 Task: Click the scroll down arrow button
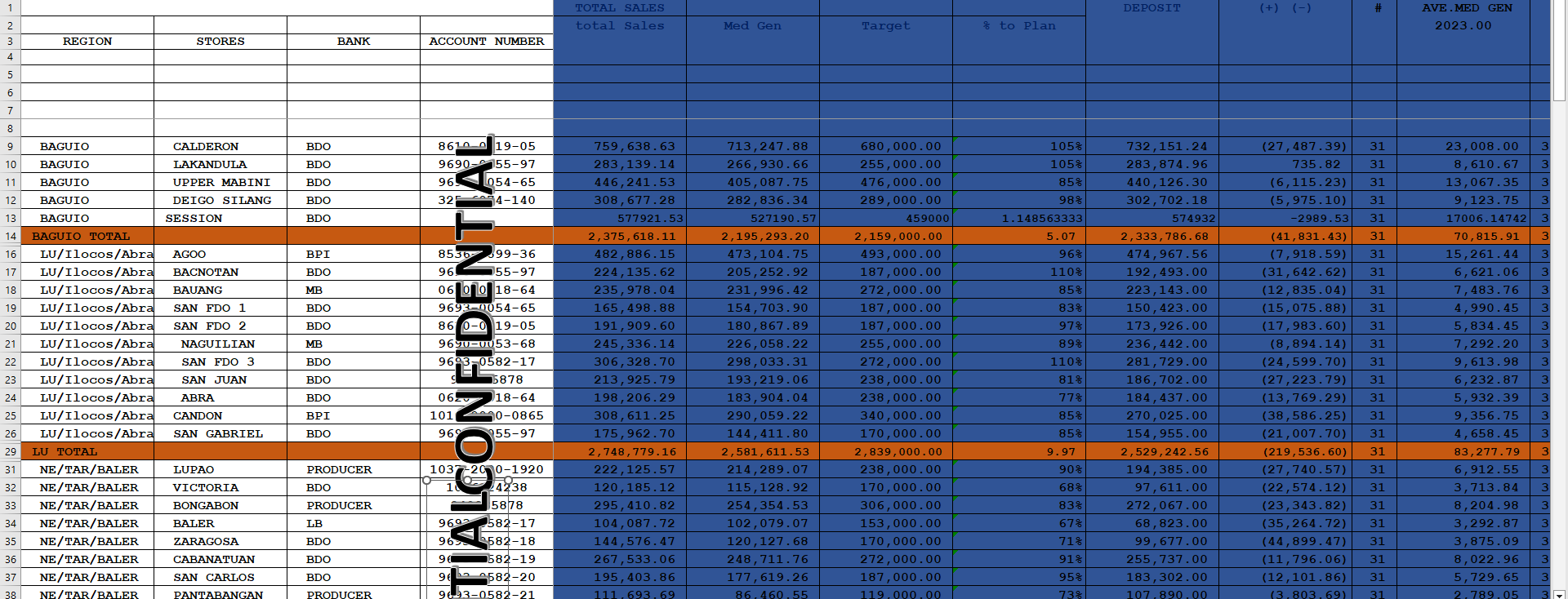1559,594
